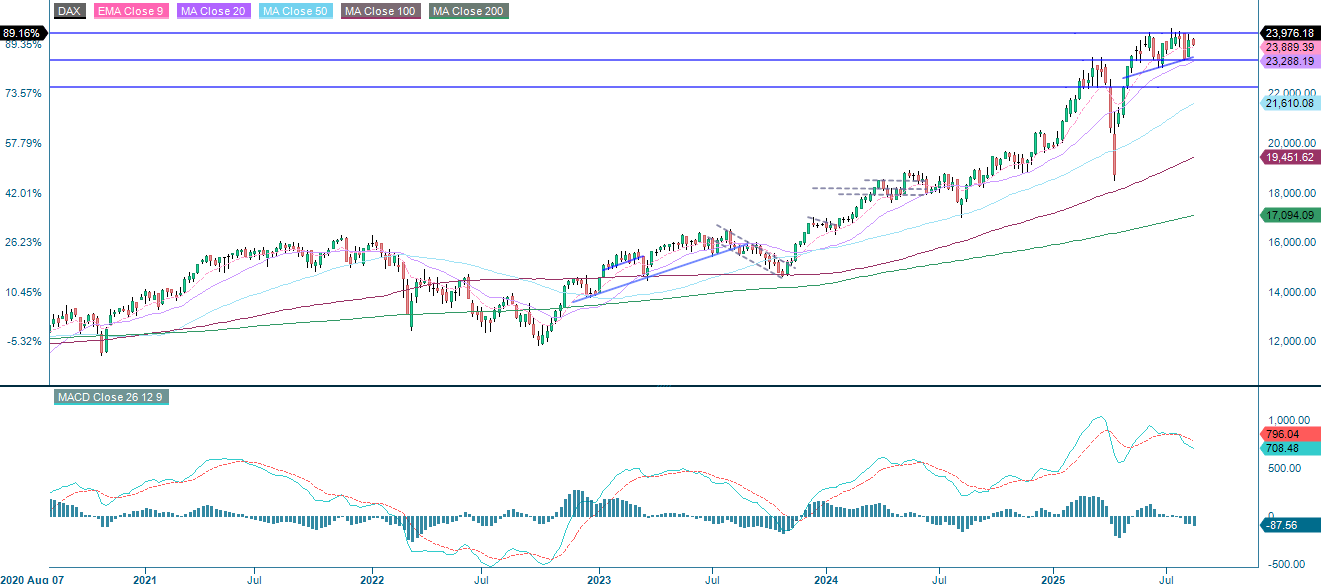The width and height of the screenshot is (1321, 584).
Task: Click the pink 23,889.39 price tag
Action: tap(1289, 46)
